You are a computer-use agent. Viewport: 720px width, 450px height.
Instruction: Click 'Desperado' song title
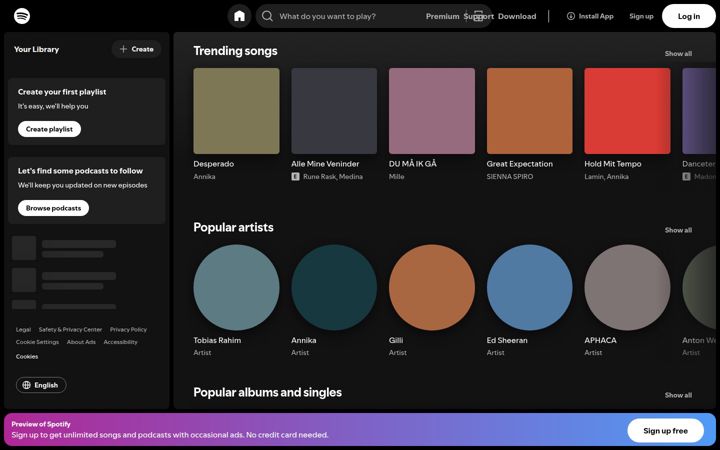coord(214,164)
